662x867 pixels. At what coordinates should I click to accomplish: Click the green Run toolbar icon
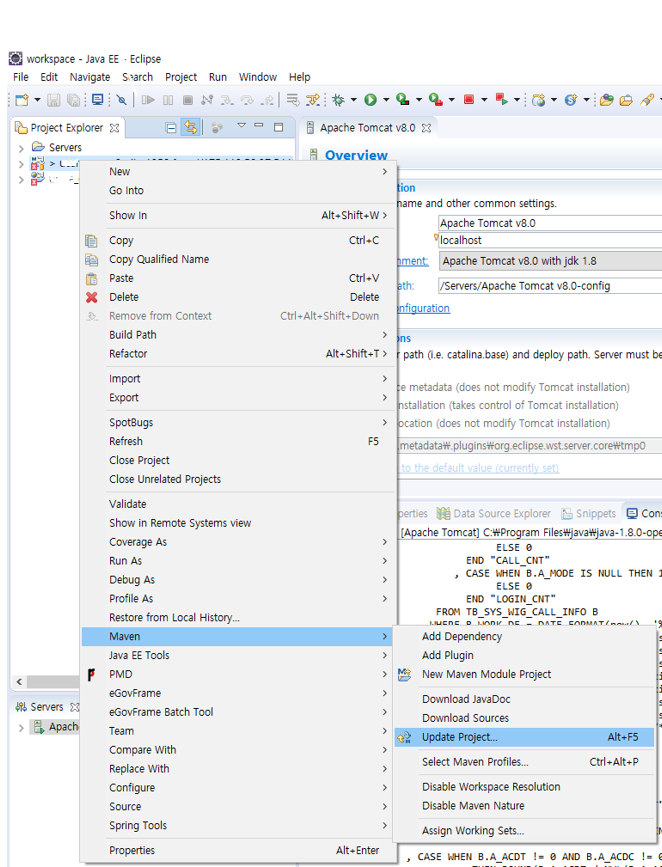point(371,100)
